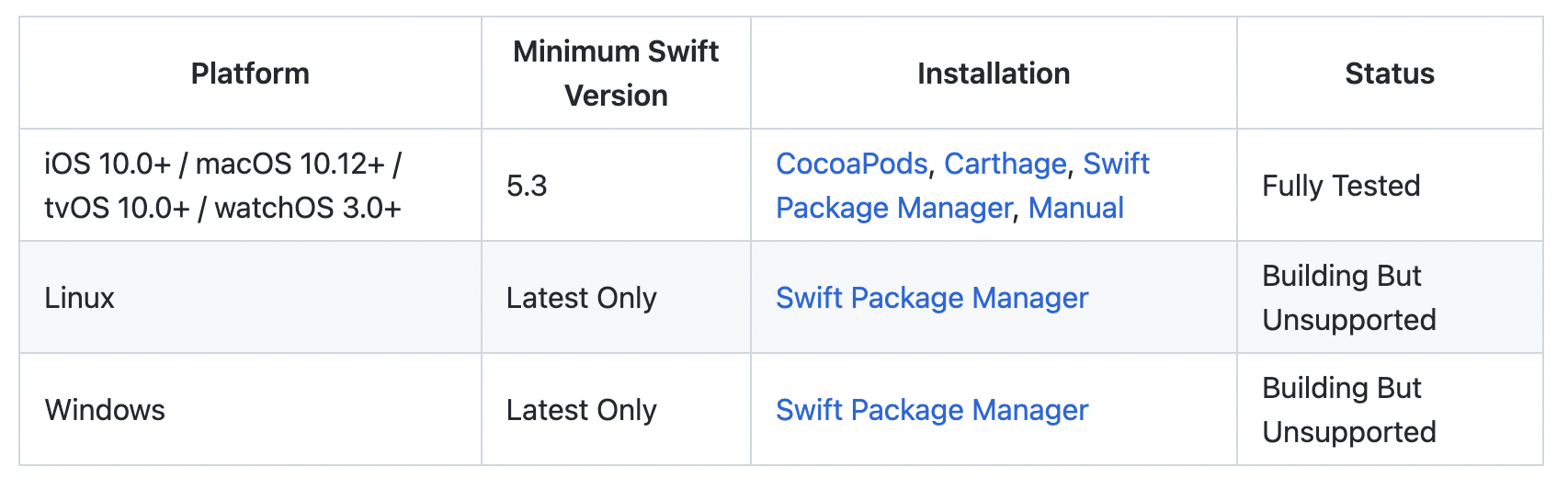Click the Fully Tested status cell

(x=1390, y=186)
